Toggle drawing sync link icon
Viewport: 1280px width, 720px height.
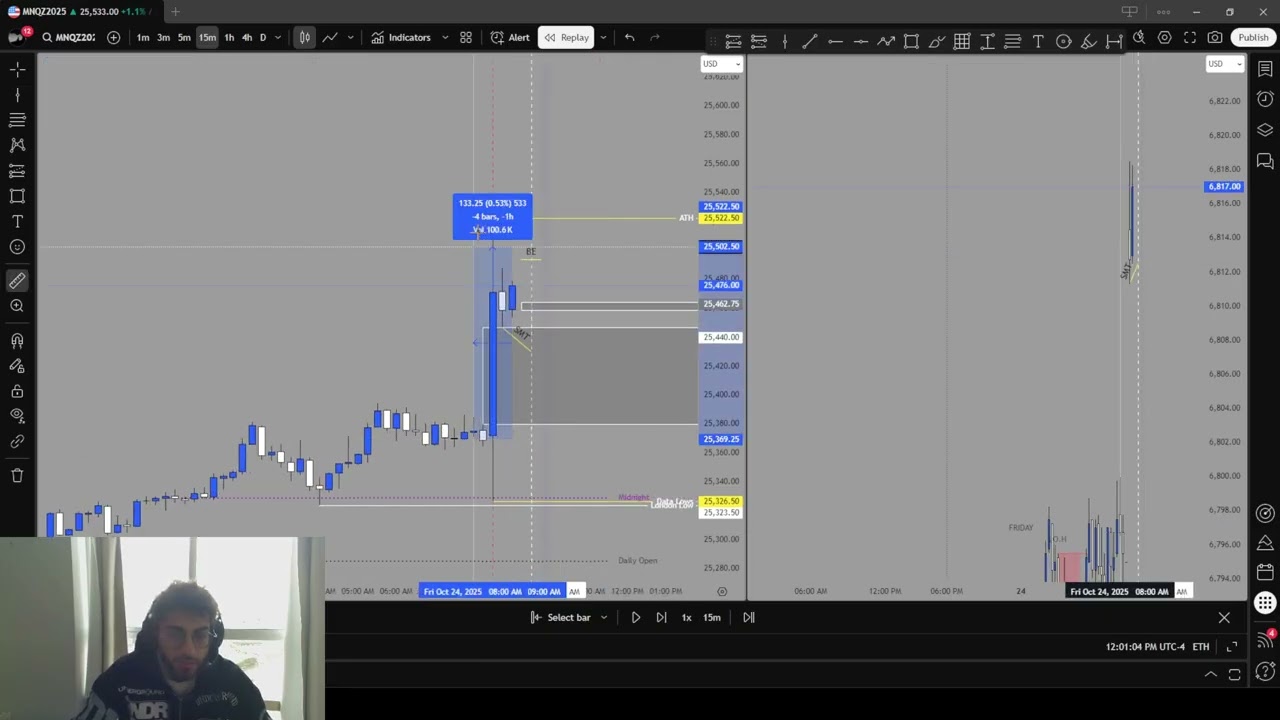tap(17, 441)
